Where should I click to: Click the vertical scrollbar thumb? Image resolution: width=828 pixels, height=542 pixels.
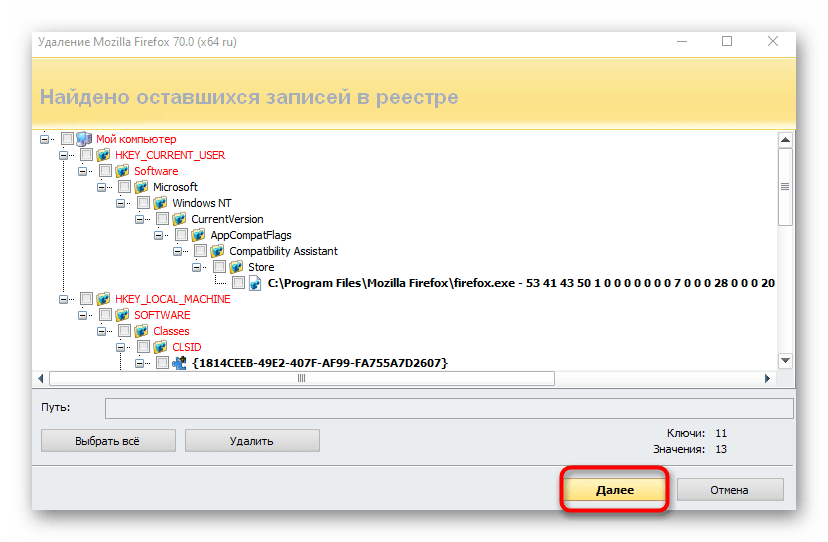(x=785, y=186)
